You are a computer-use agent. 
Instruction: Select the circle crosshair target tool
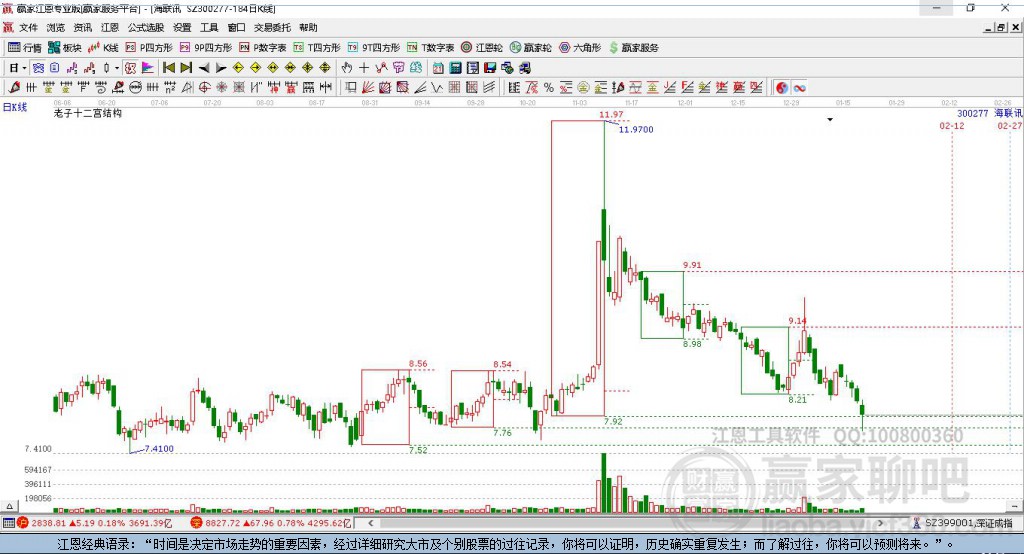204,88
